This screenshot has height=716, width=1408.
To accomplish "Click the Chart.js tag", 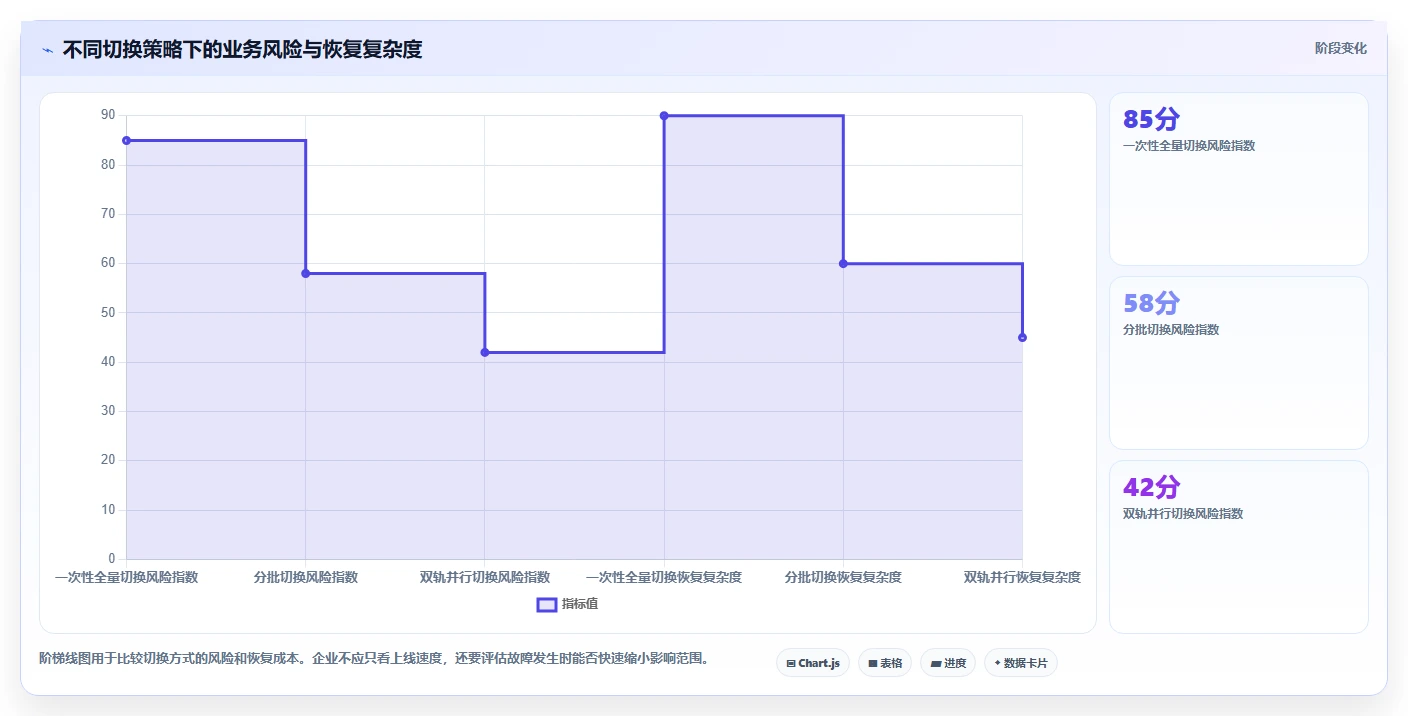I will [x=813, y=663].
